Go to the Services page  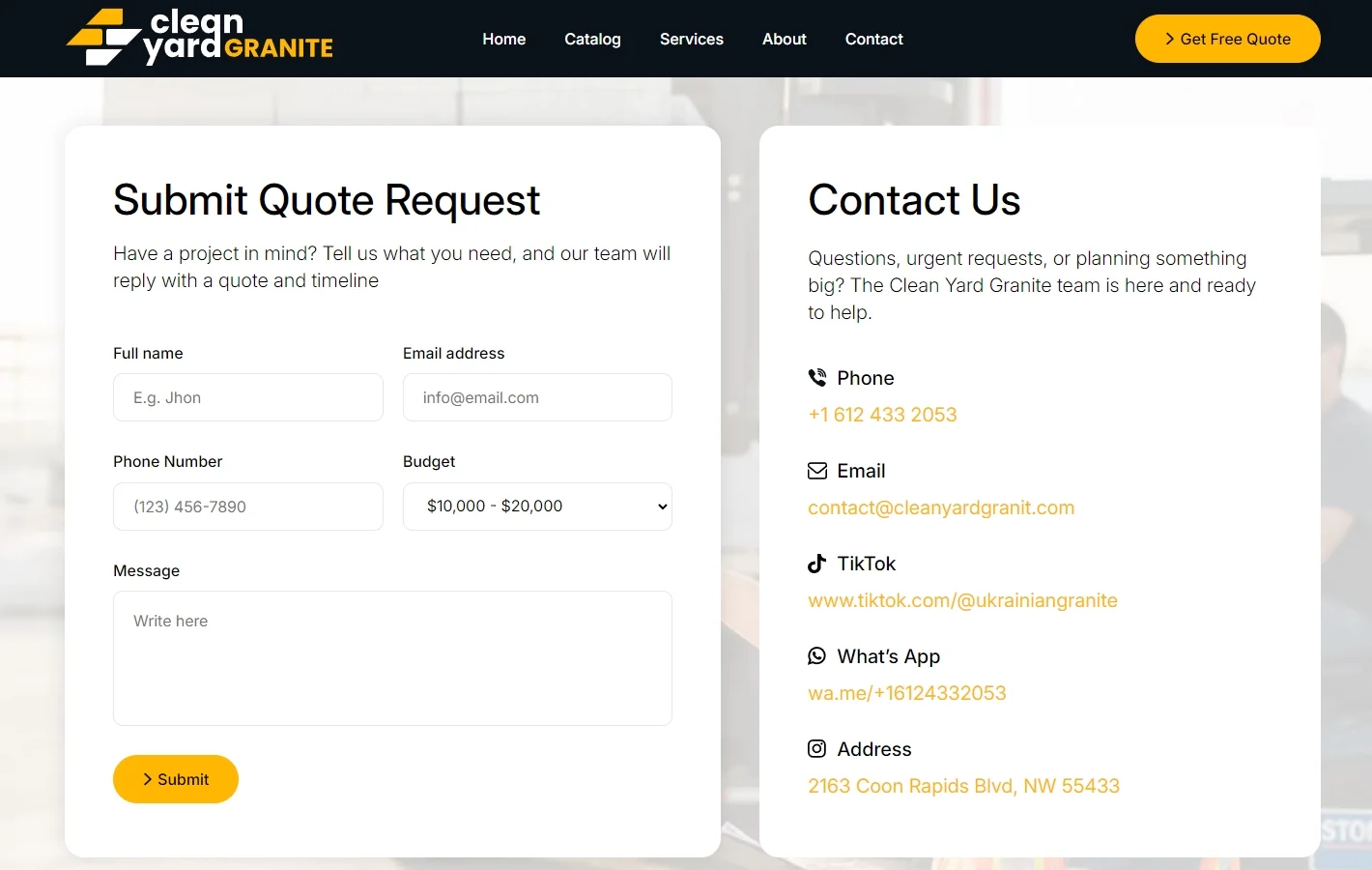tap(692, 39)
